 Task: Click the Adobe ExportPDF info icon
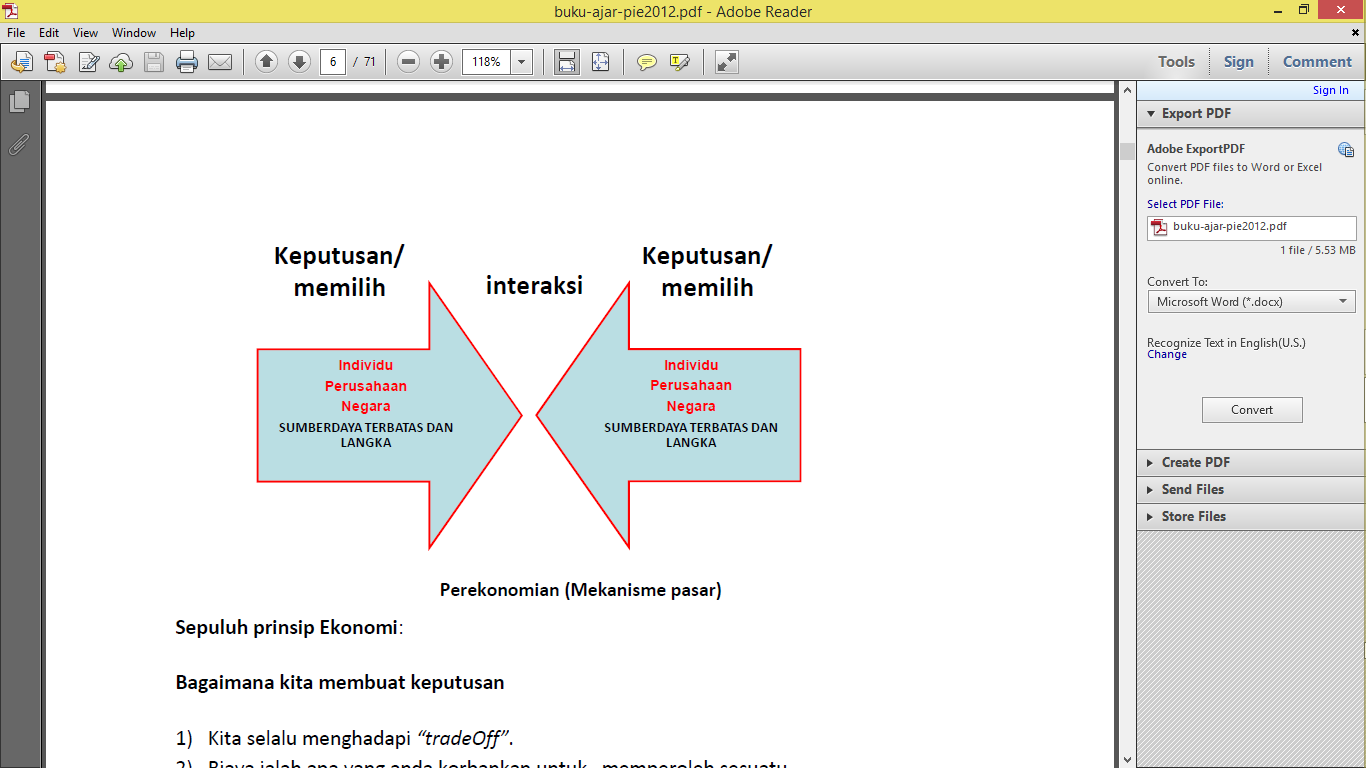point(1346,150)
